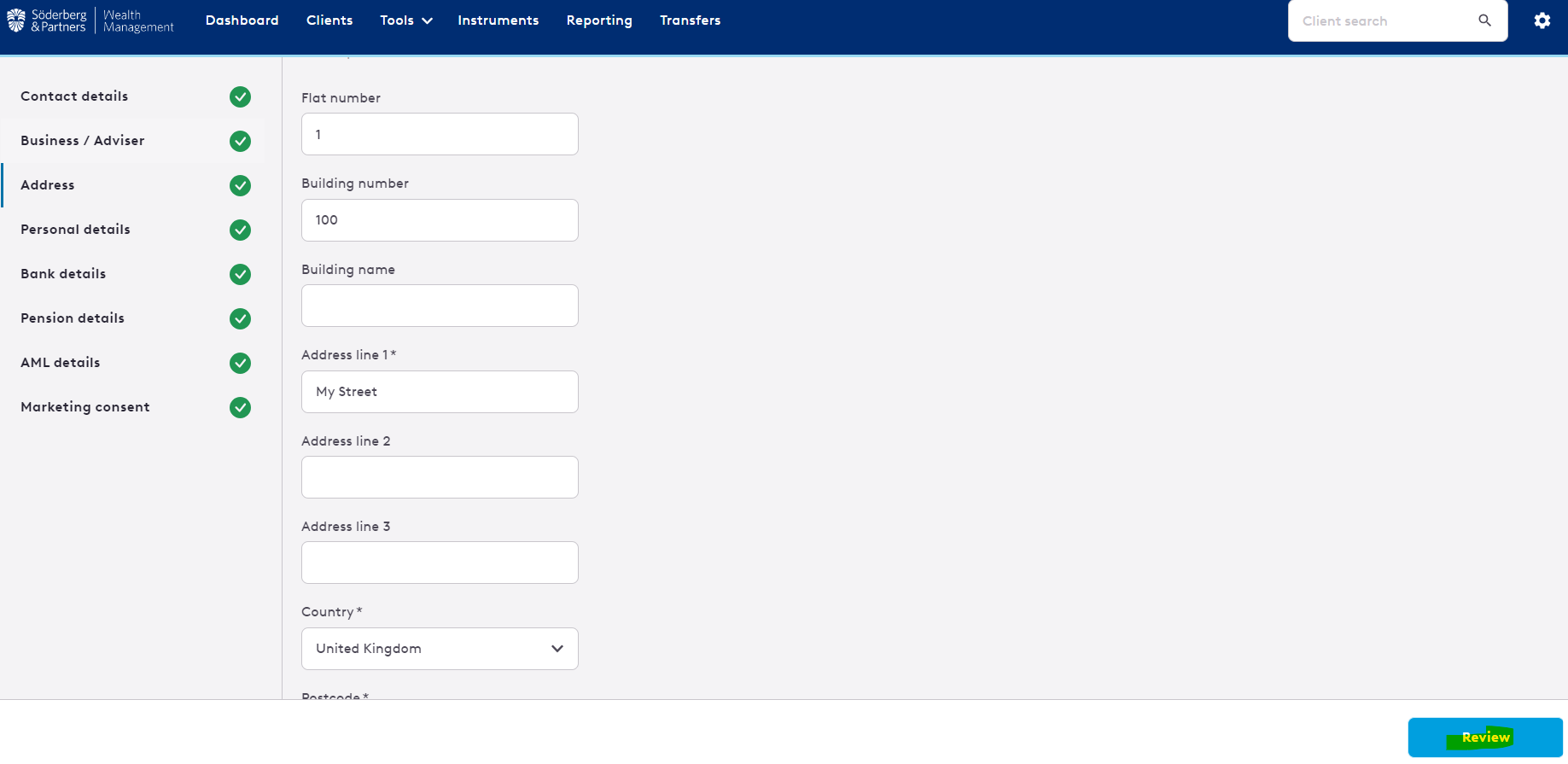Open the Dashboard page
The image size is (1568, 764).
[x=242, y=20]
